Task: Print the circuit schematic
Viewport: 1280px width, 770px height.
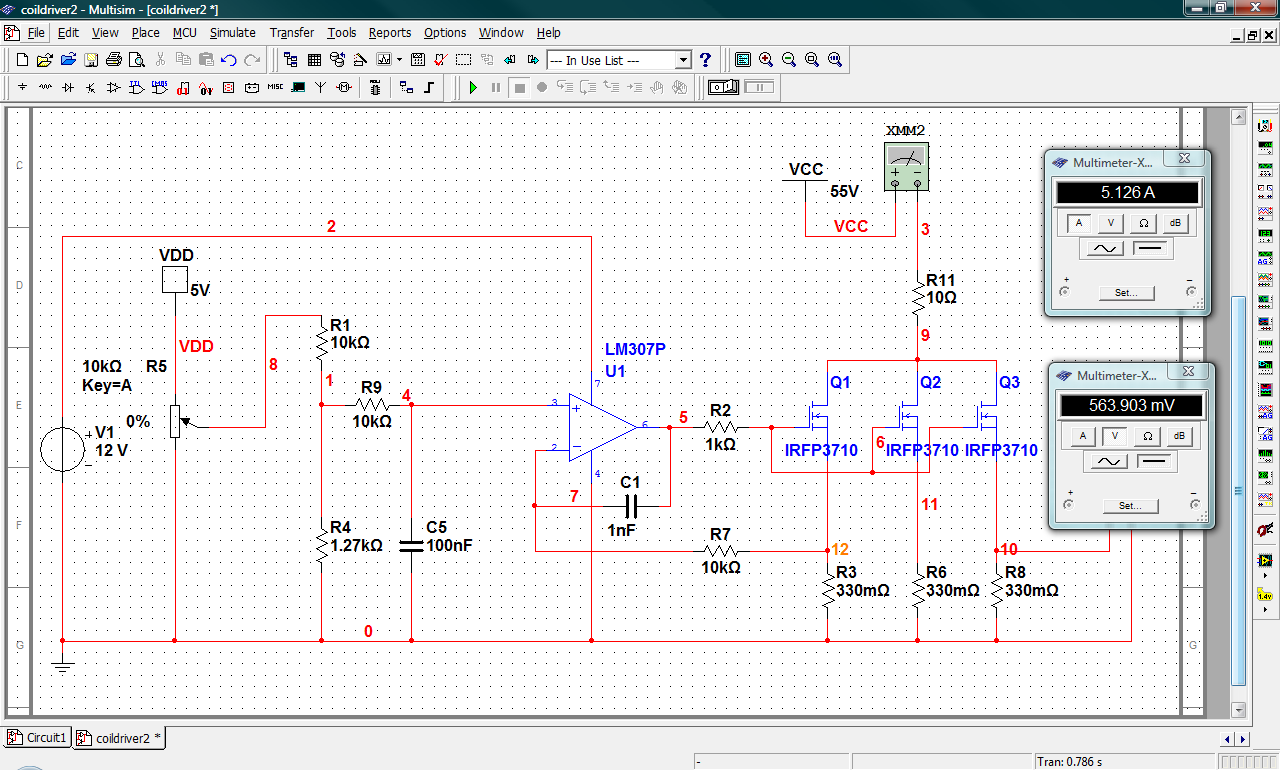Action: (114, 60)
